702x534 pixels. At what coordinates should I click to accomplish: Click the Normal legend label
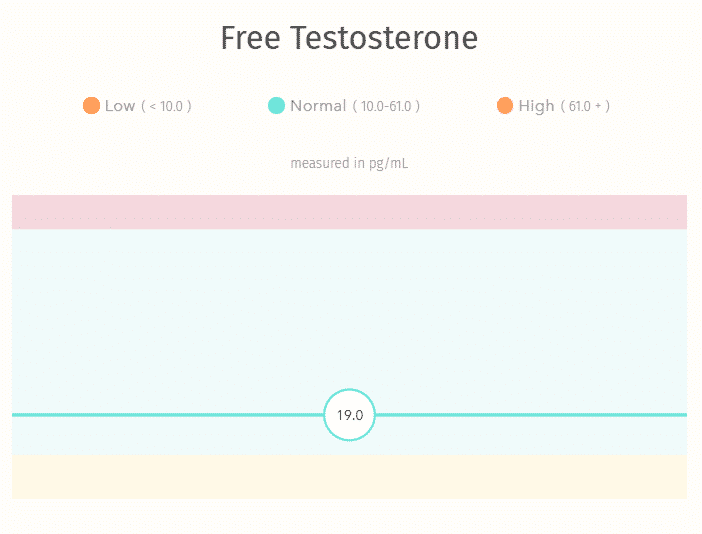point(318,106)
